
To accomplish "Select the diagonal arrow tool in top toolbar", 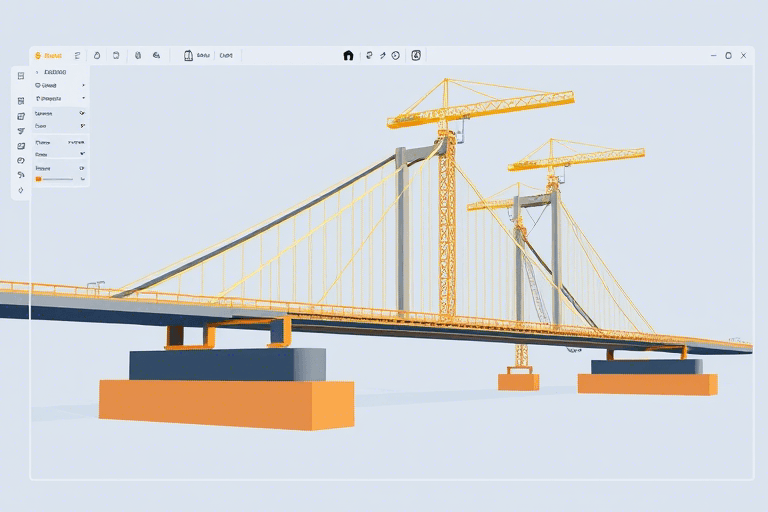I will 383,56.
